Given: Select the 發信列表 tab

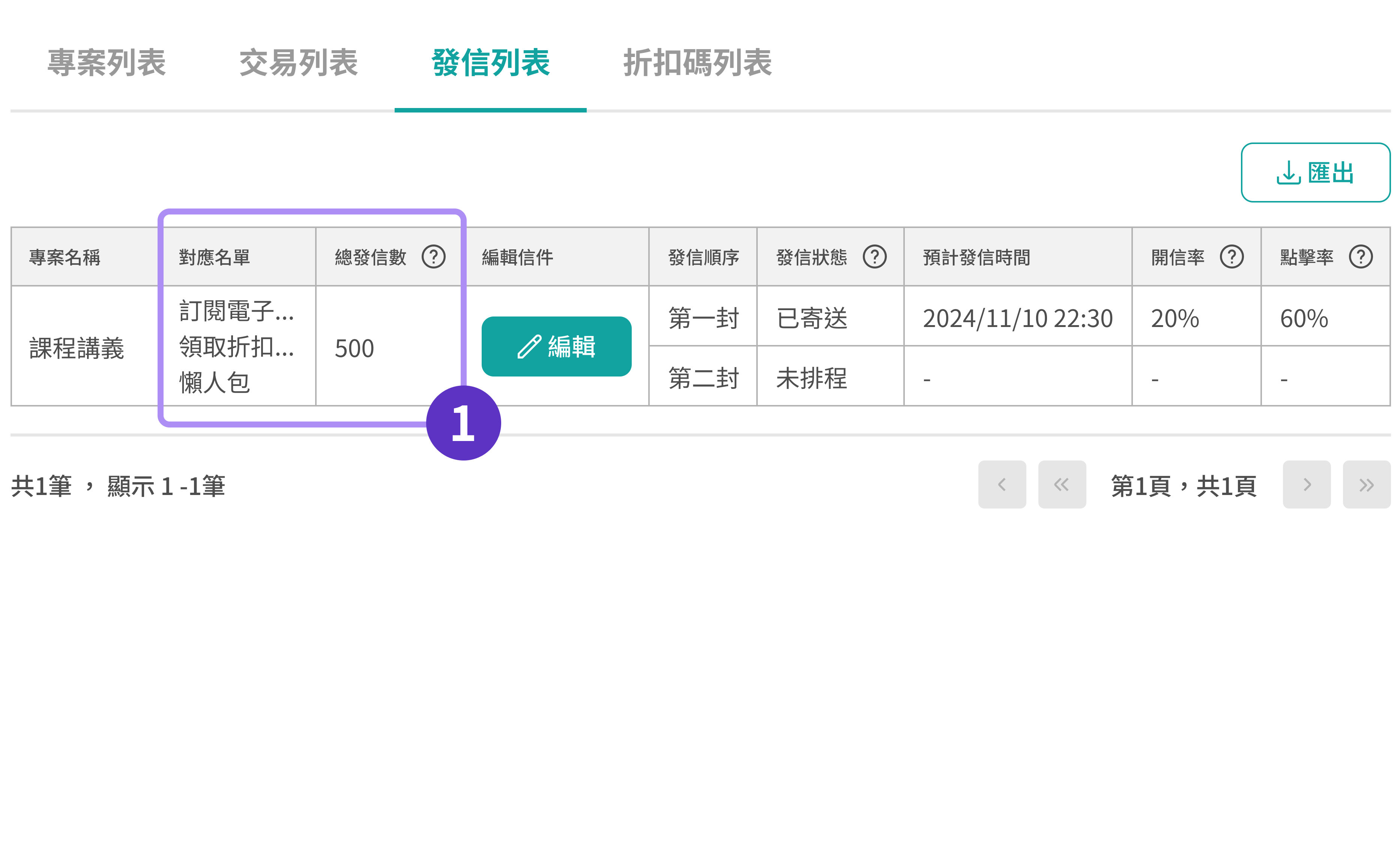Looking at the screenshot, I should 490,63.
